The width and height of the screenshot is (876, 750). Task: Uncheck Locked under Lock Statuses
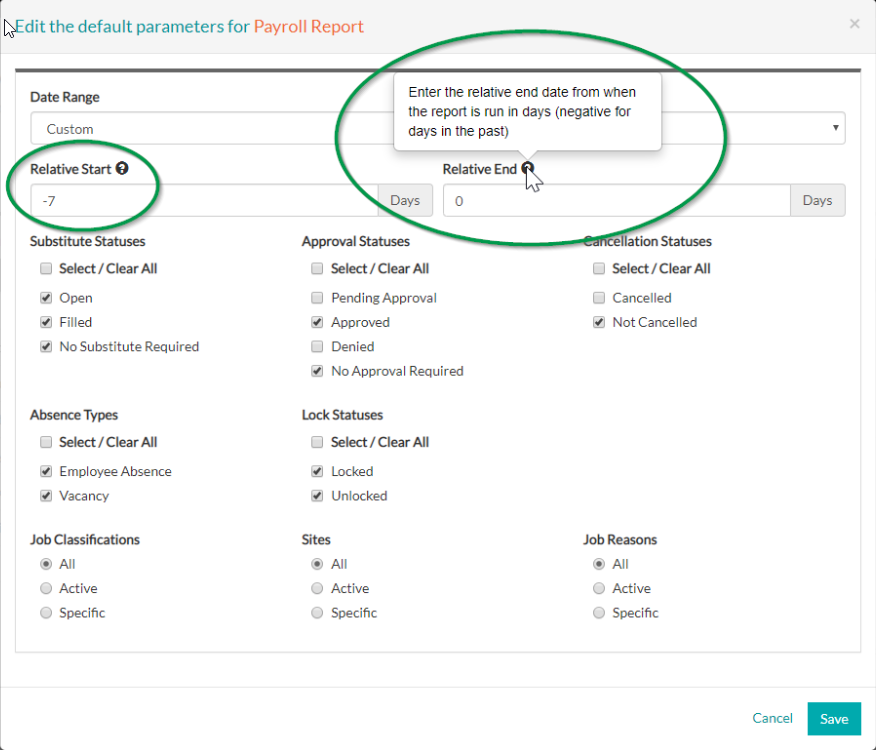[x=317, y=471]
